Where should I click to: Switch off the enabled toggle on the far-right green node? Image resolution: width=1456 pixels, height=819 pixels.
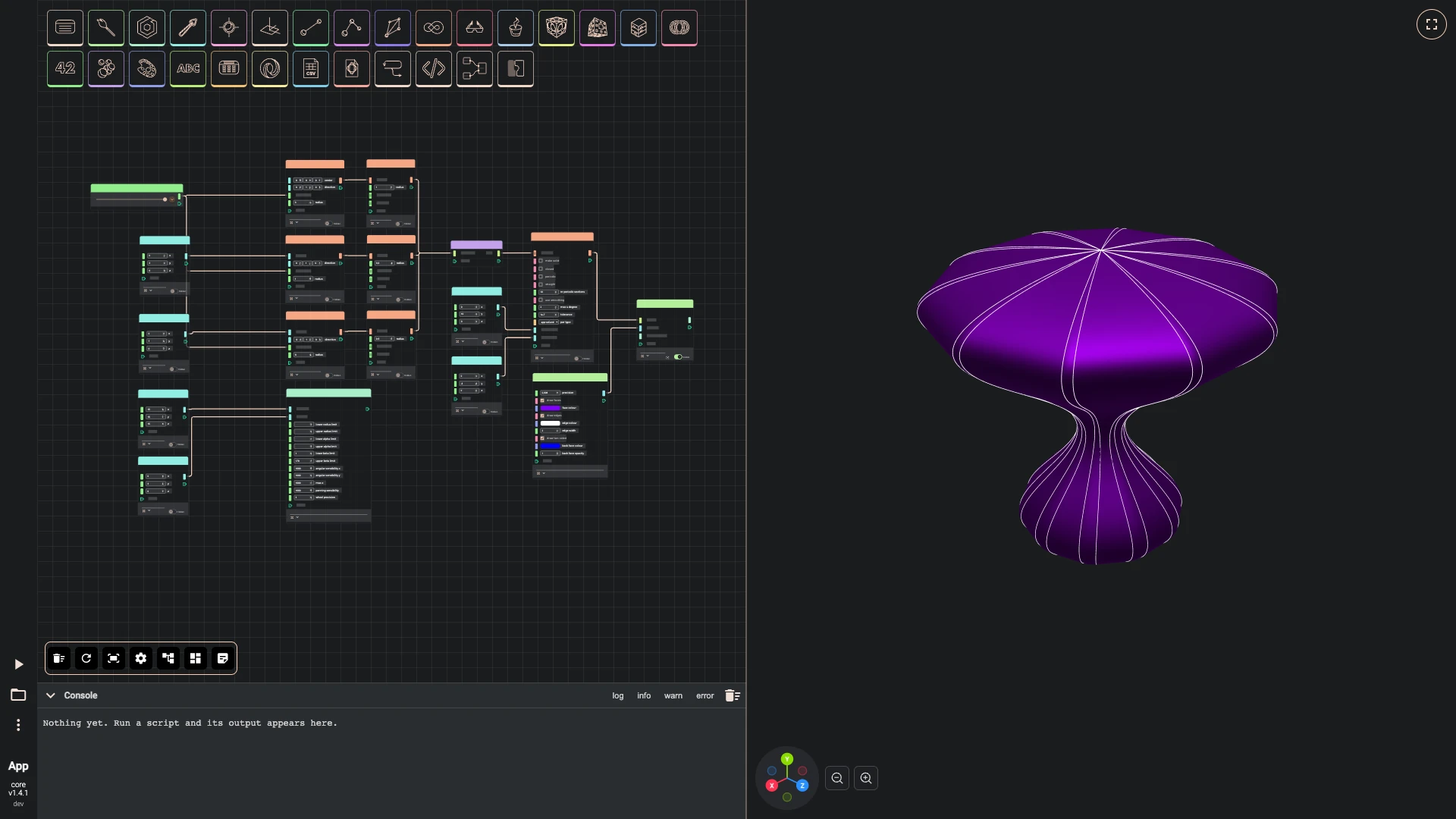[678, 356]
